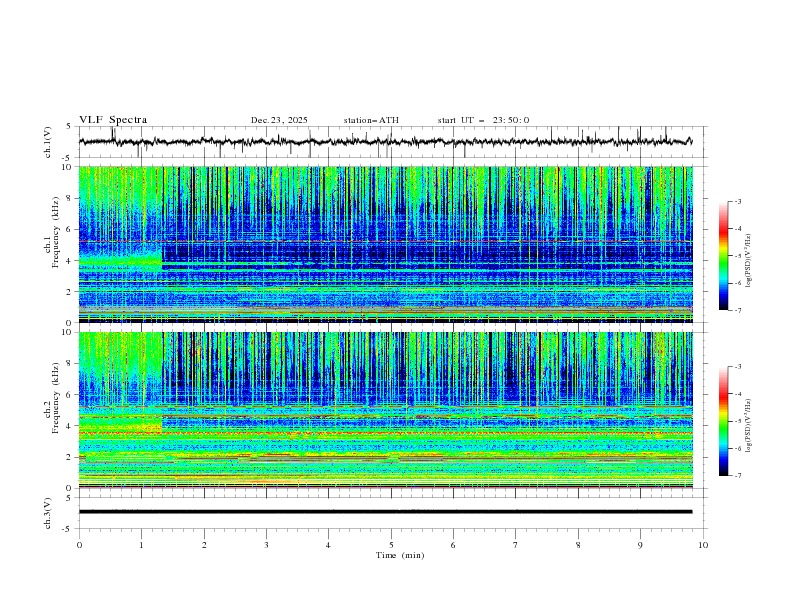Viewport: 792px width, 612px height.
Task: Click the time axis tick '7'
Action: point(516,545)
